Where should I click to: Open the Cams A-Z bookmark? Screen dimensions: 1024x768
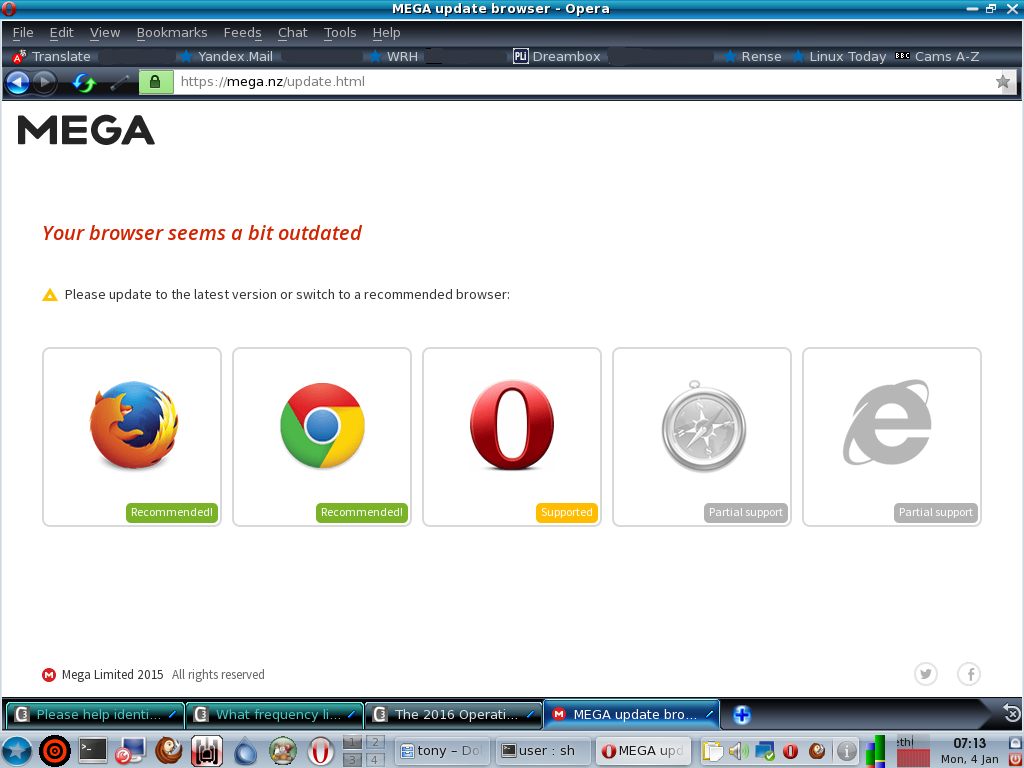(937, 57)
